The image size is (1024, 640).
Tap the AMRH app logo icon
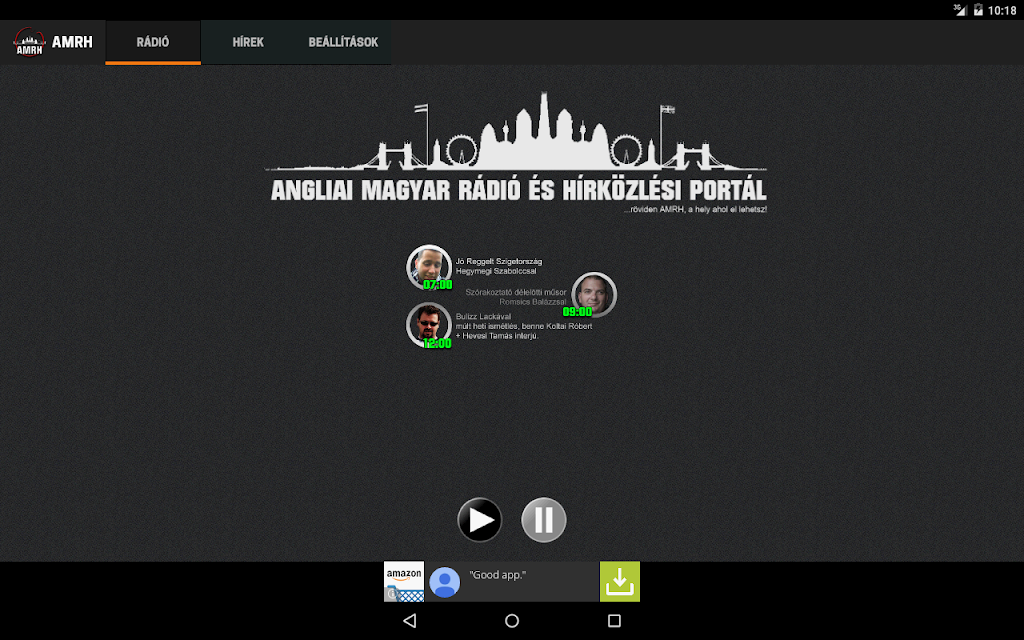pos(29,42)
